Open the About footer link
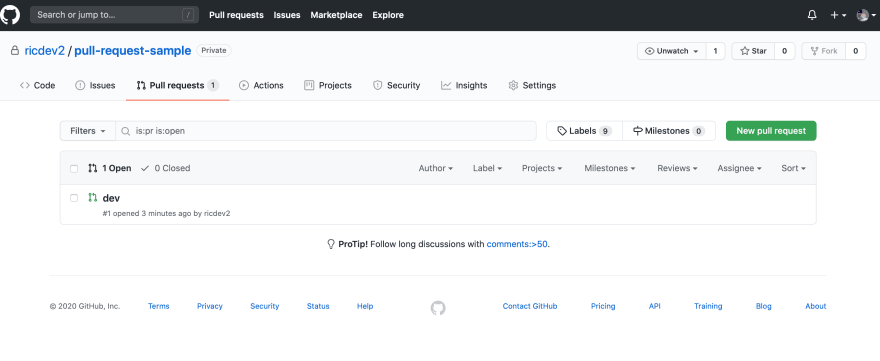 coord(815,306)
